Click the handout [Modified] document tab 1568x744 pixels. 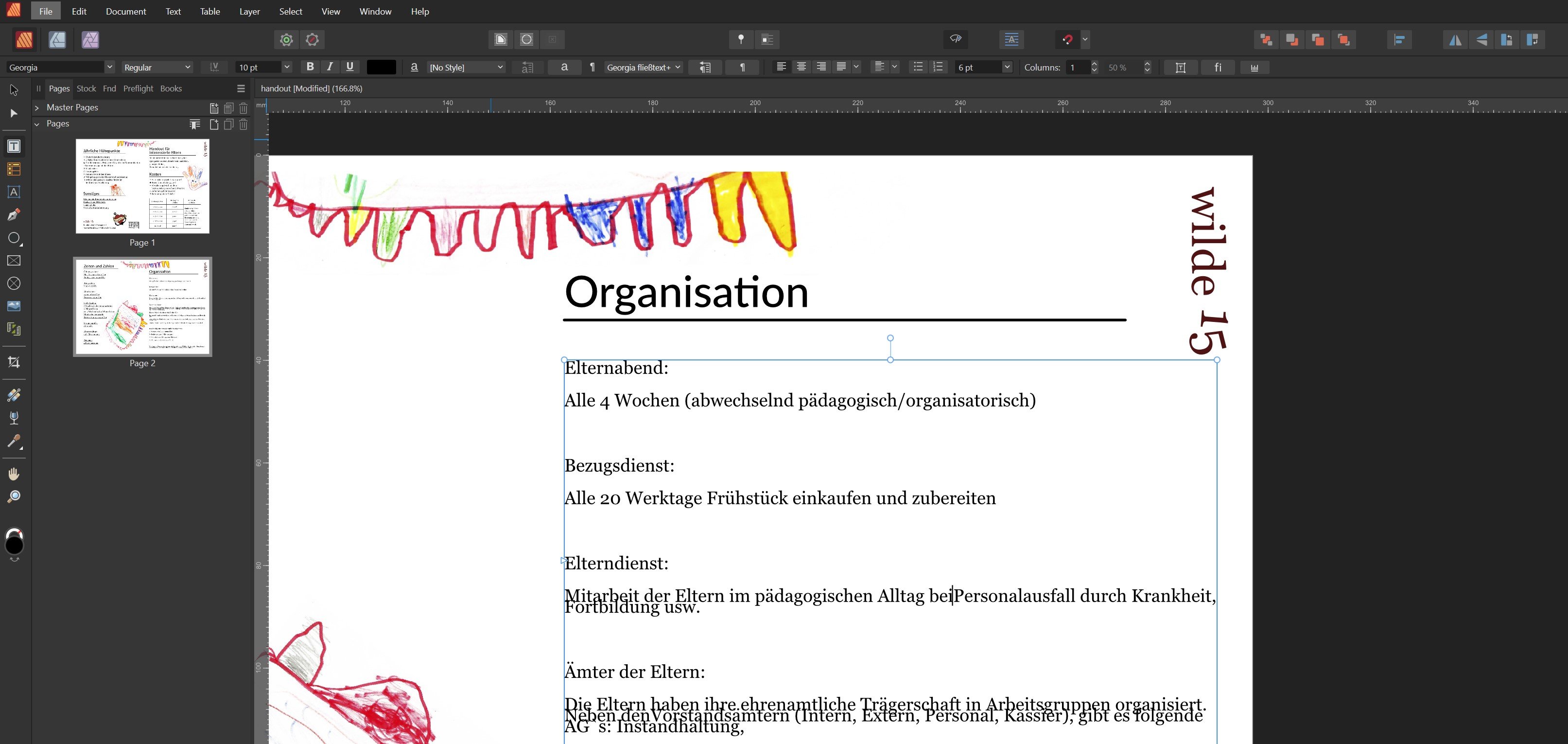[x=312, y=89]
